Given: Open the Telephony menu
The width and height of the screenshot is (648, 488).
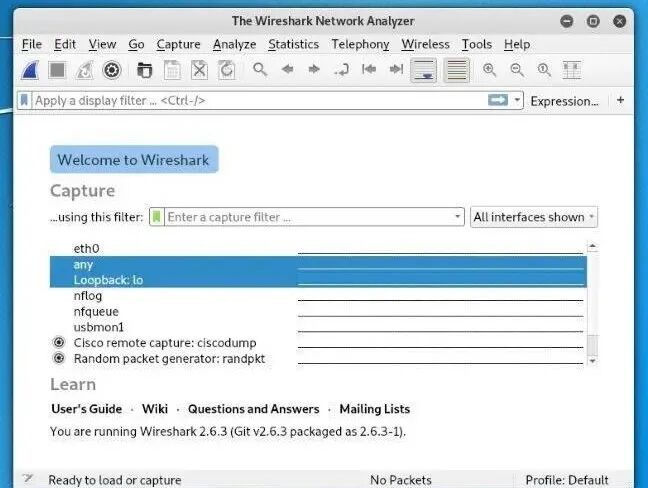Looking at the screenshot, I should coord(360,44).
